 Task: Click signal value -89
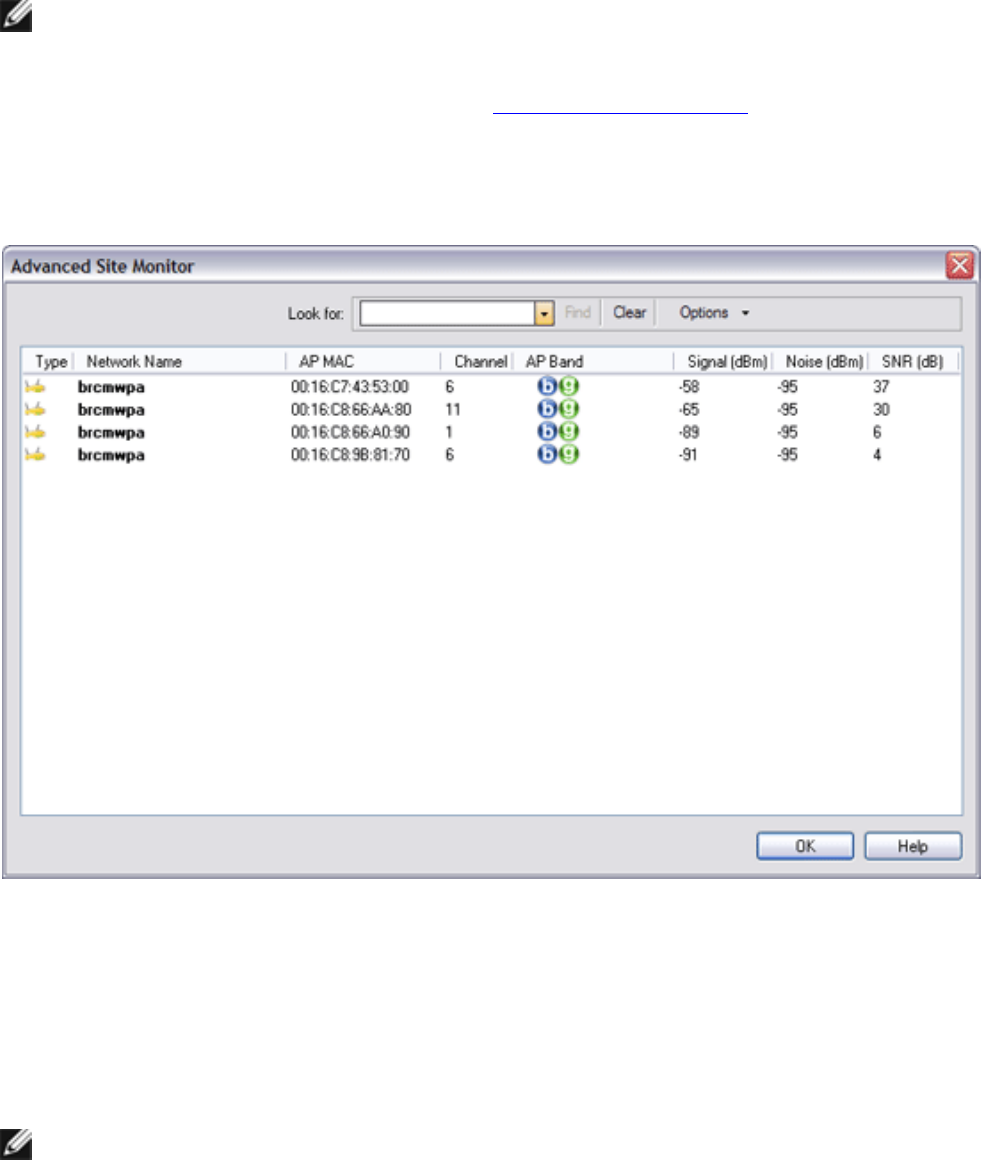(689, 432)
